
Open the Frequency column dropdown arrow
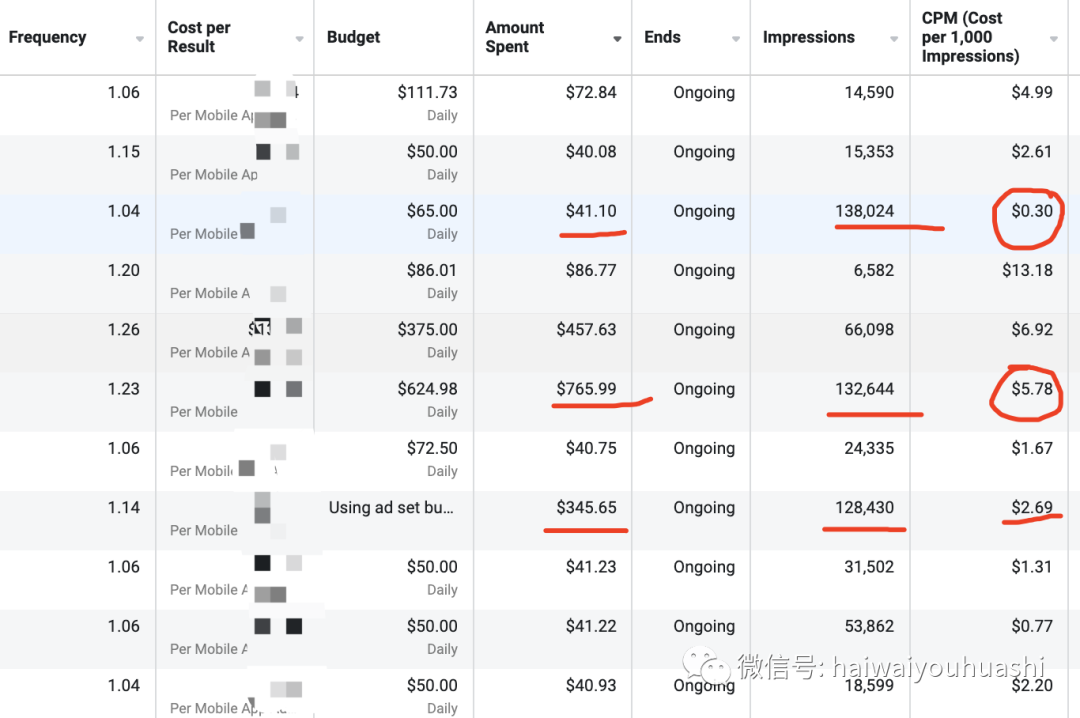point(140,39)
